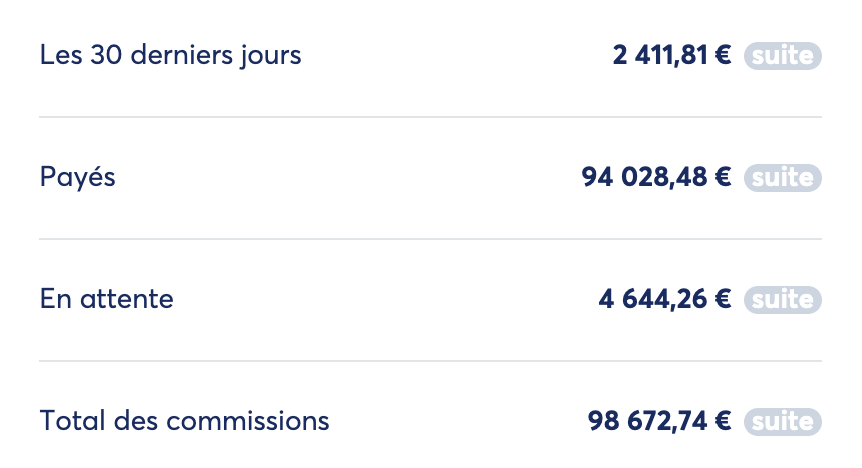This screenshot has height=468, width=862.
Task: Select the 'Total des commissions' label
Action: (184, 422)
